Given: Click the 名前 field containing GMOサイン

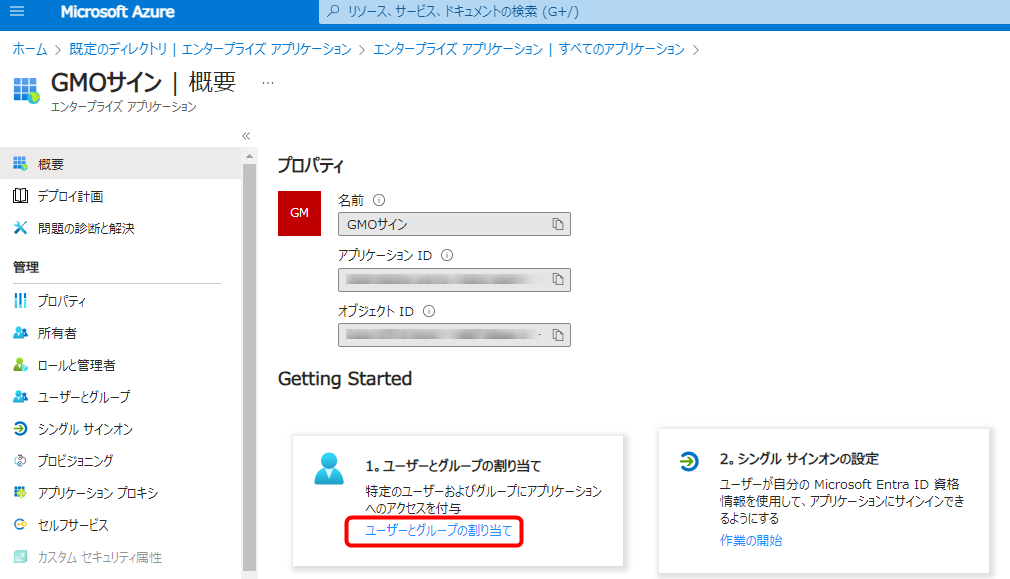Looking at the screenshot, I should (x=454, y=224).
